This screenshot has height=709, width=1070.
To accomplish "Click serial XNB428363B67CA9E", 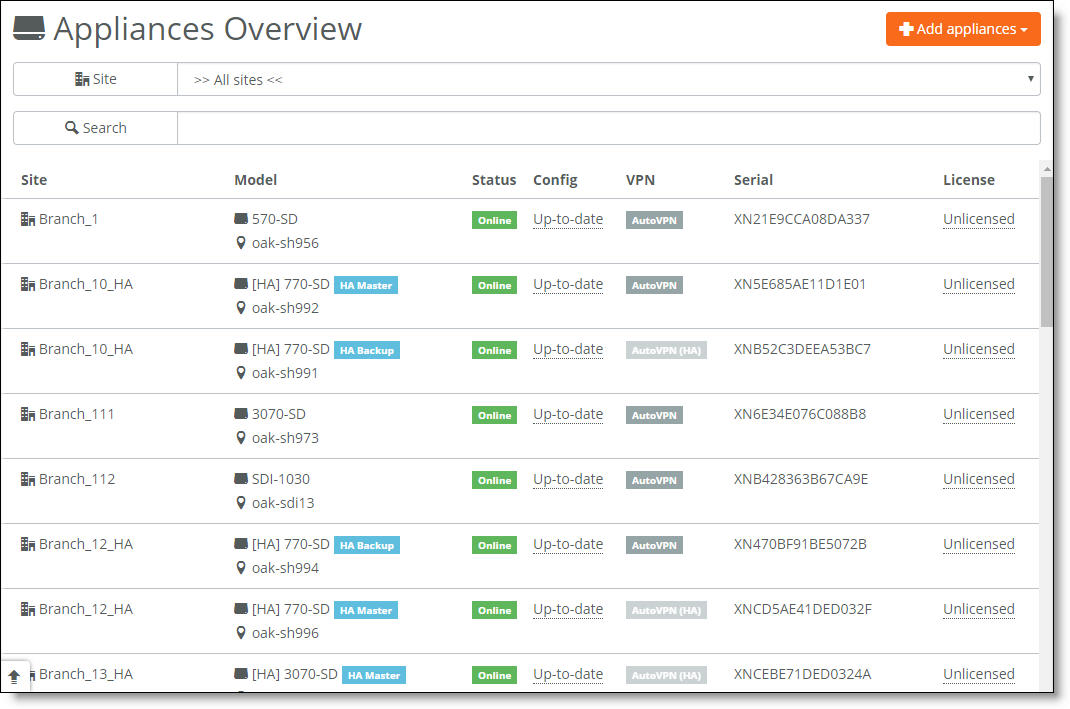I will (801, 479).
